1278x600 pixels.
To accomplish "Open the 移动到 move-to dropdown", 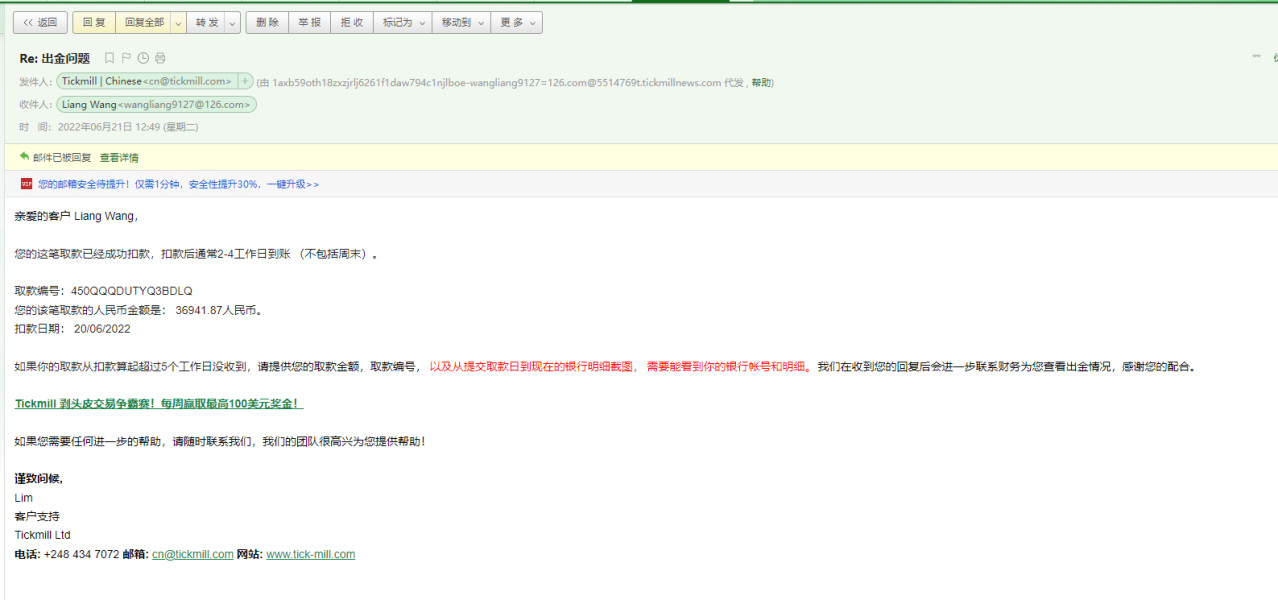I will [x=461, y=22].
